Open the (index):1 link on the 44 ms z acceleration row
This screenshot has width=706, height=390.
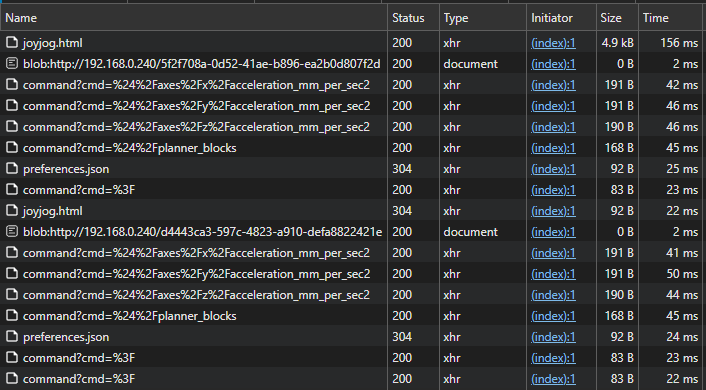click(x=553, y=295)
